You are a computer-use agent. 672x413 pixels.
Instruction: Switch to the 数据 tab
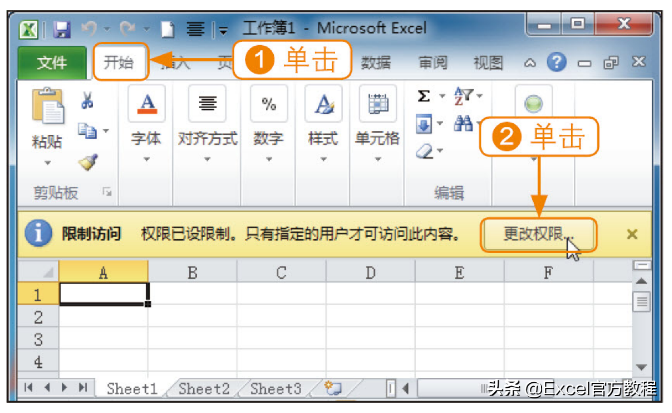375,63
